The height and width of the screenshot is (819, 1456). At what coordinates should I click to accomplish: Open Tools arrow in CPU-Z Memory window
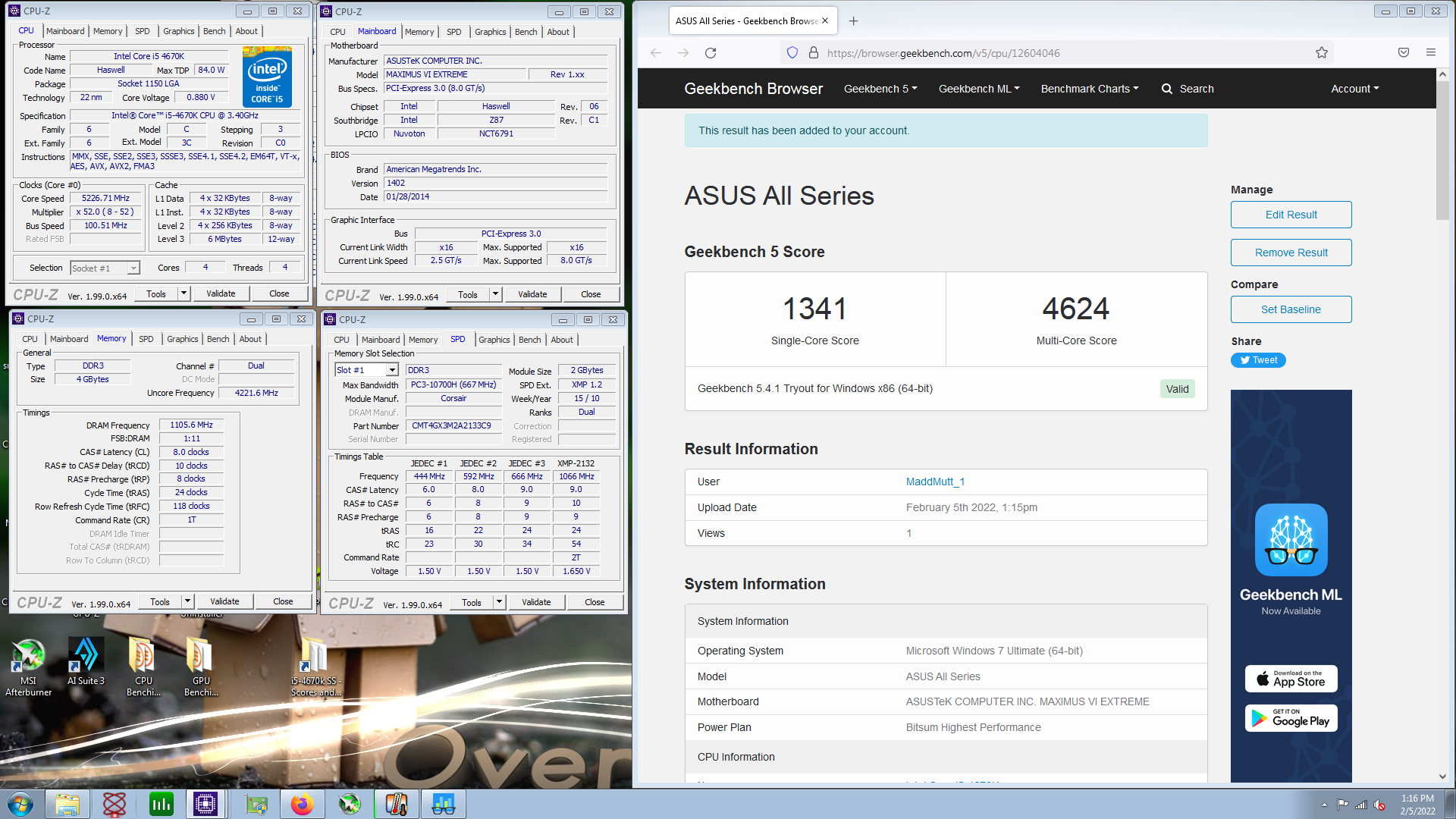187,601
